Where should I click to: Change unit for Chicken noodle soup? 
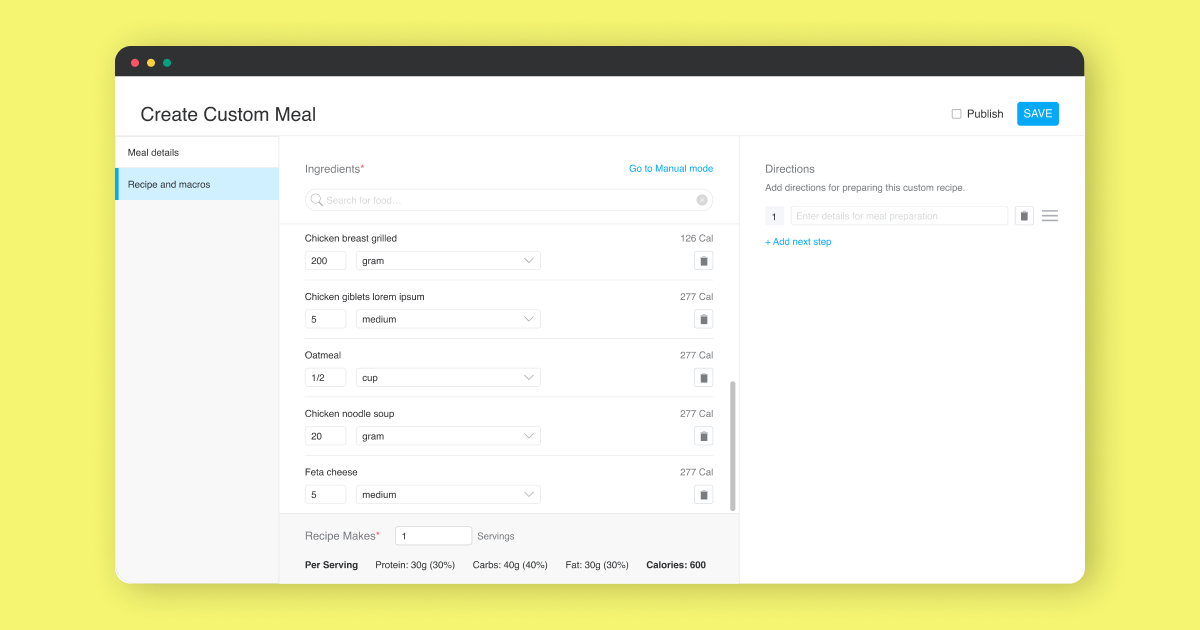[448, 437]
